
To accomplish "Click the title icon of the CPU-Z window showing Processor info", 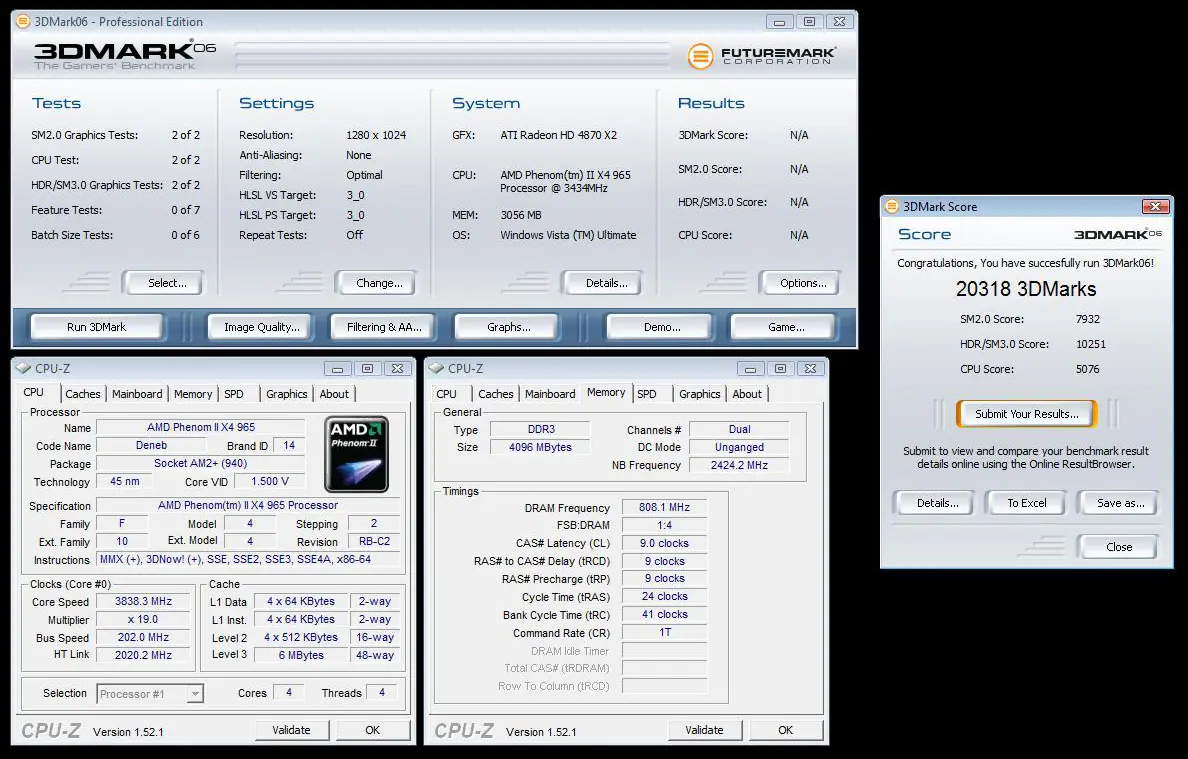I will coord(24,369).
